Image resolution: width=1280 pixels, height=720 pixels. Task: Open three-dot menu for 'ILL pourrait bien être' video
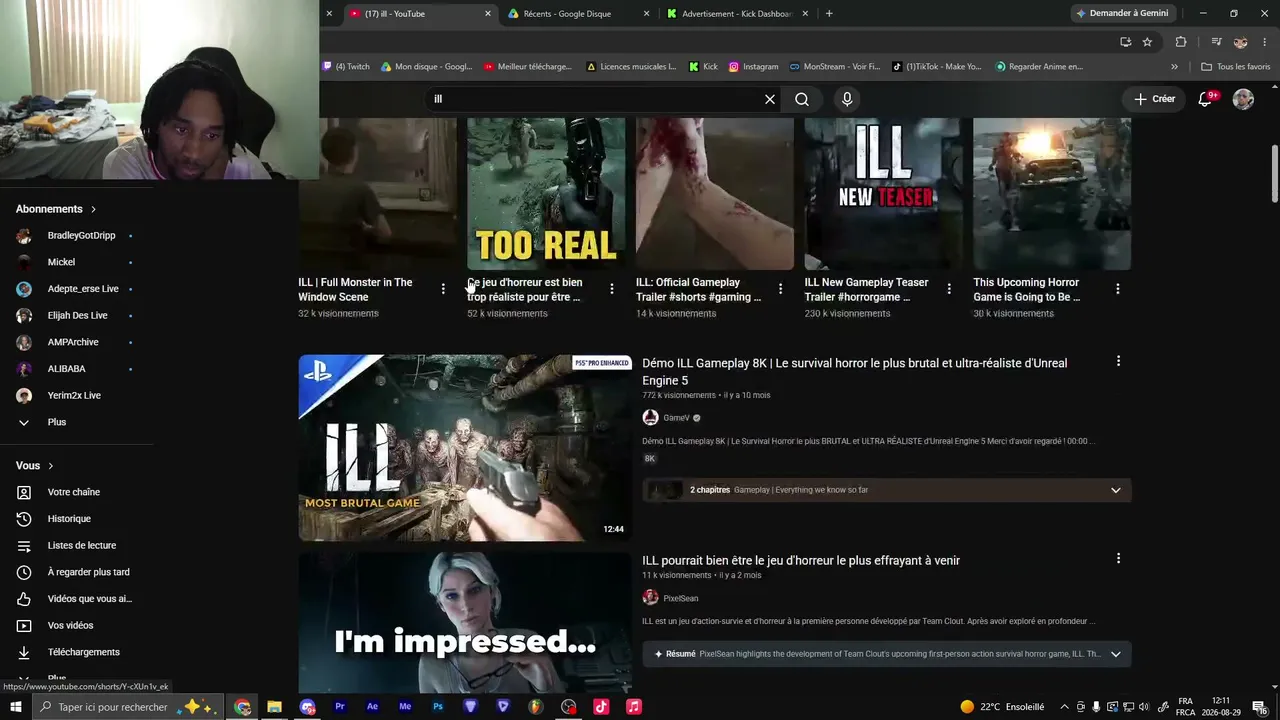coord(1118,558)
